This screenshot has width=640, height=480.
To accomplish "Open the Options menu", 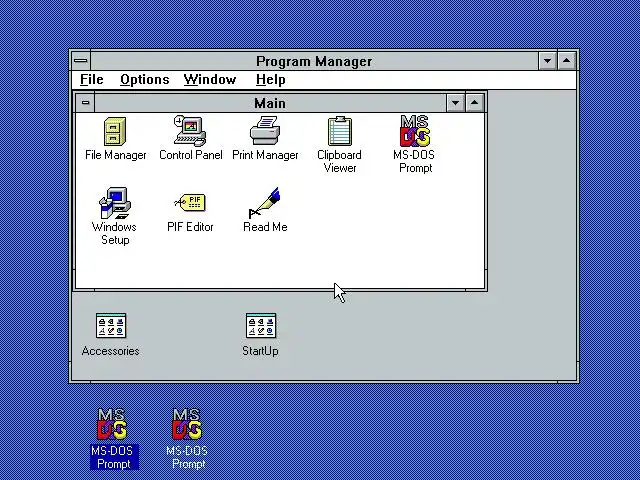I will [x=144, y=80].
